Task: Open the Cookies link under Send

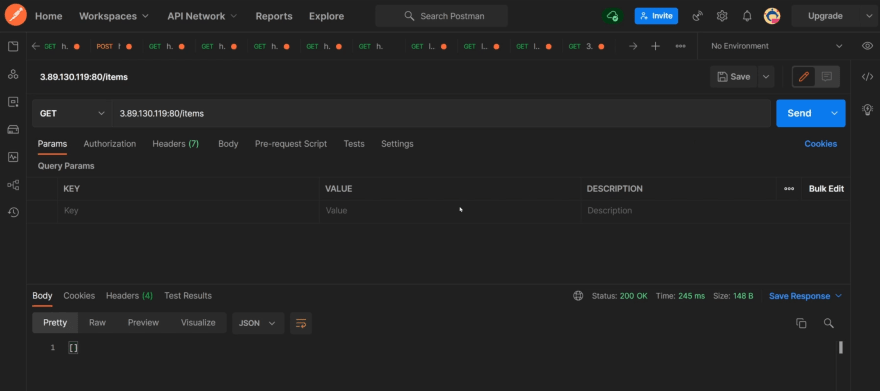Action: 821,144
